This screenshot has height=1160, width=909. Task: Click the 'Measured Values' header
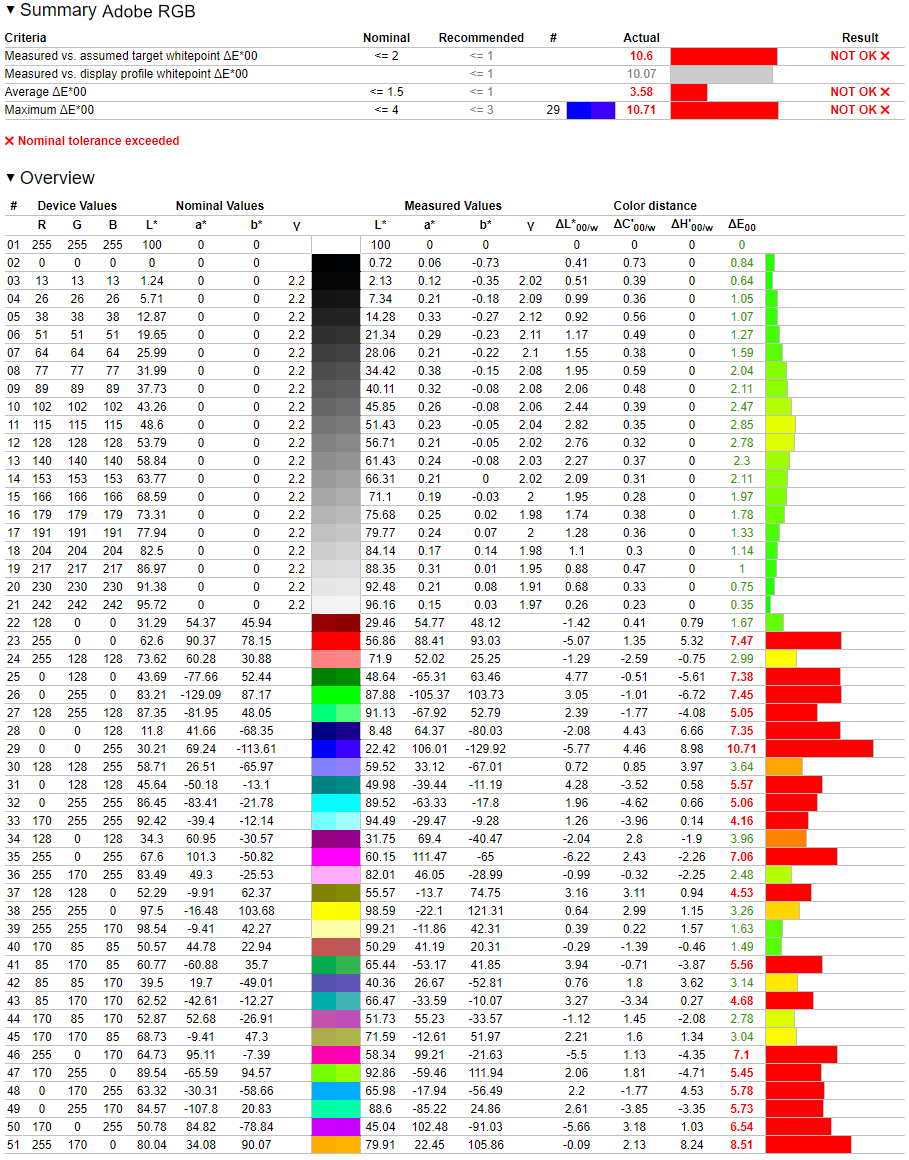point(453,206)
